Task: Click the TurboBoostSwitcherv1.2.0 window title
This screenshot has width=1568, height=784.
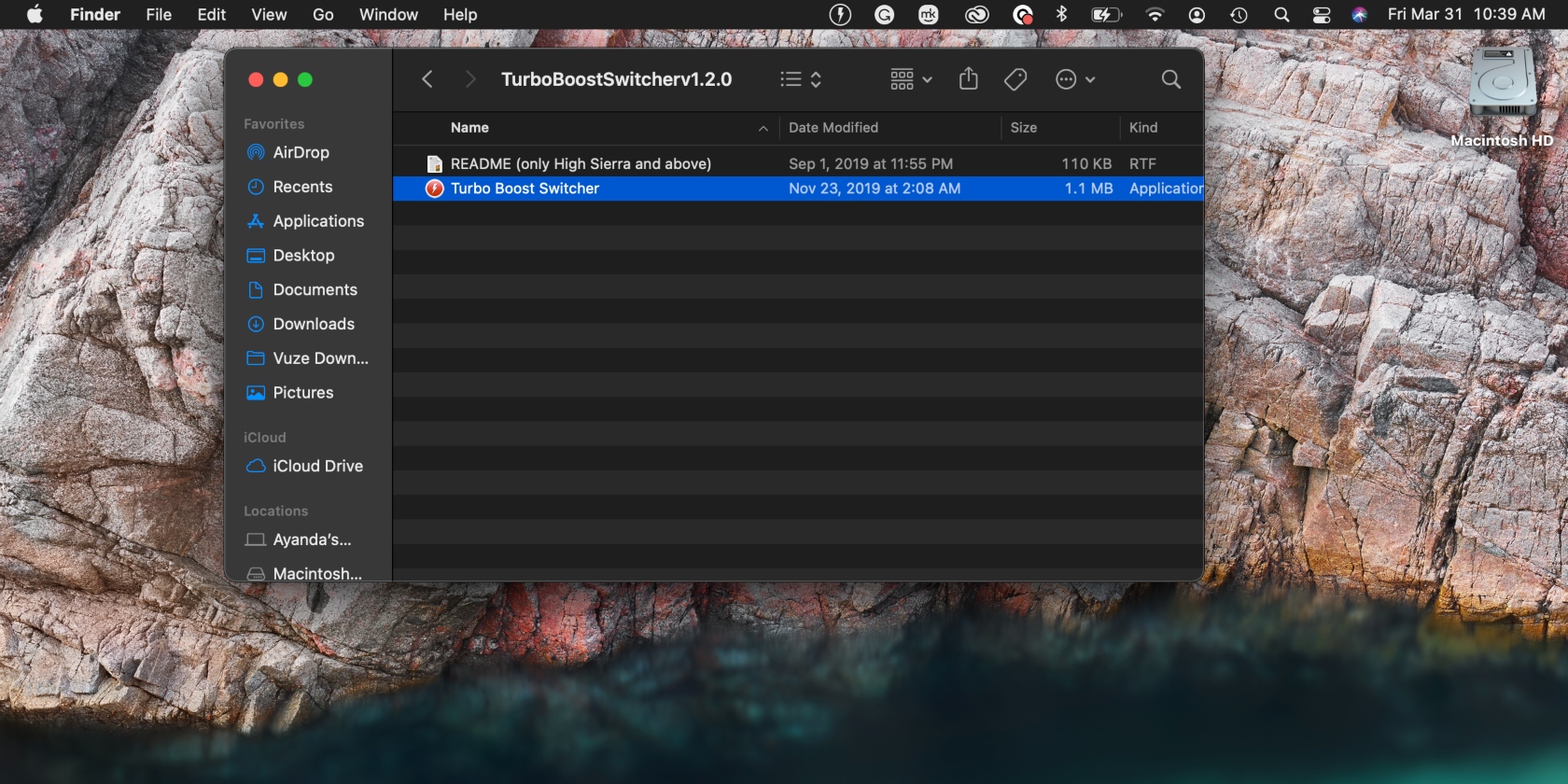Action: click(616, 79)
